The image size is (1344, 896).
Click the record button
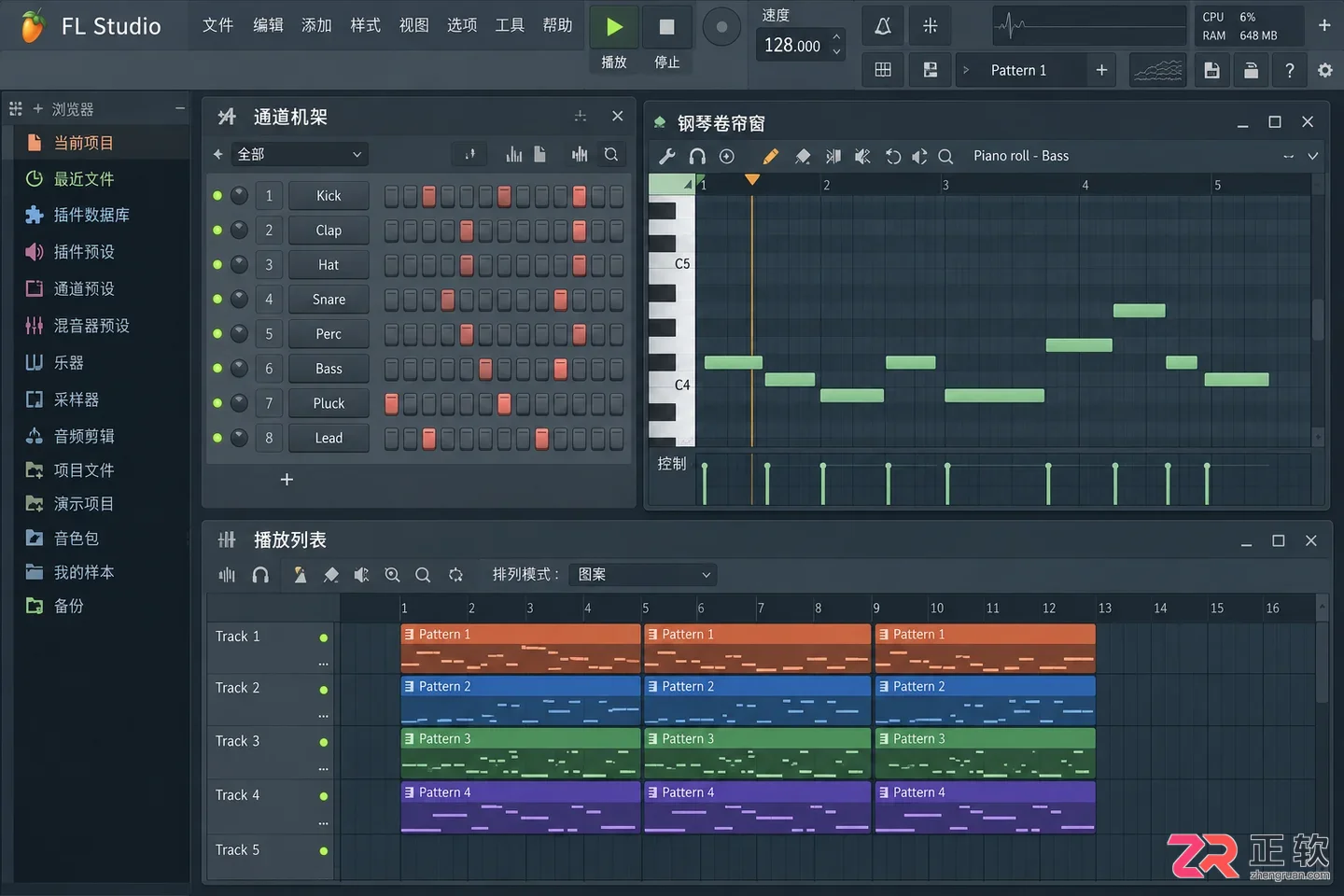pyautogui.click(x=721, y=27)
